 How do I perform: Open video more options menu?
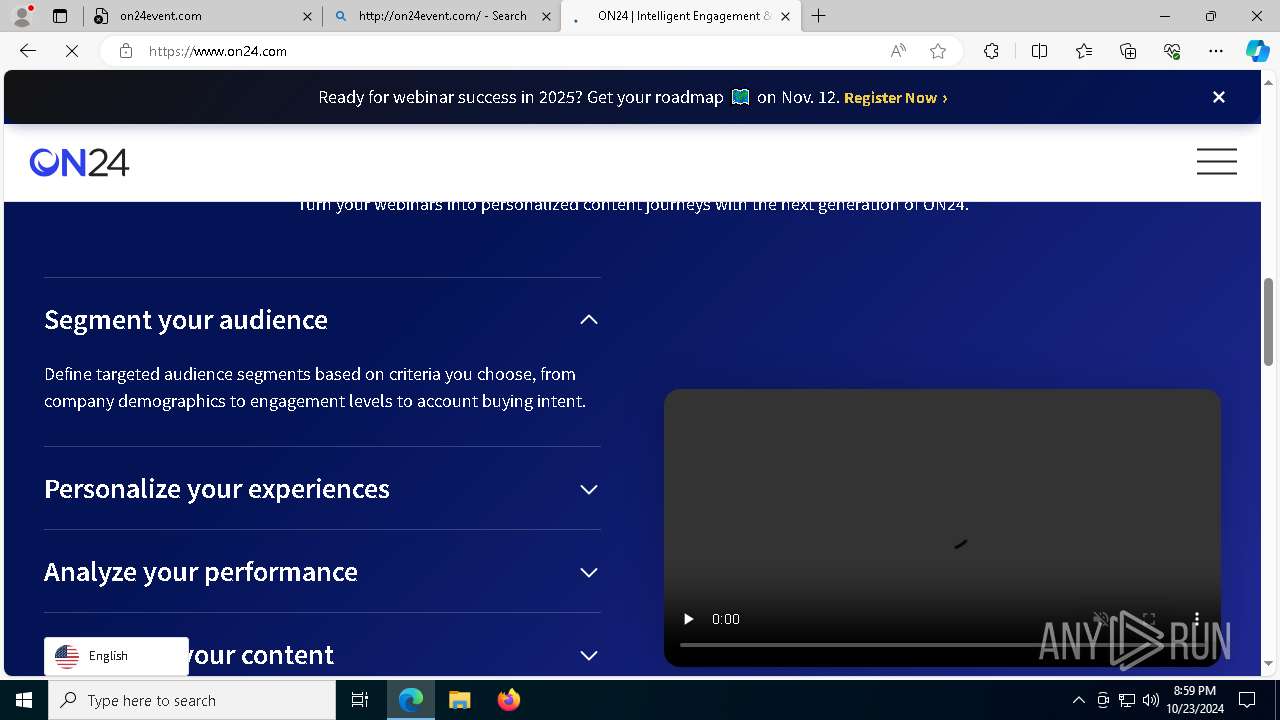pos(1197,619)
